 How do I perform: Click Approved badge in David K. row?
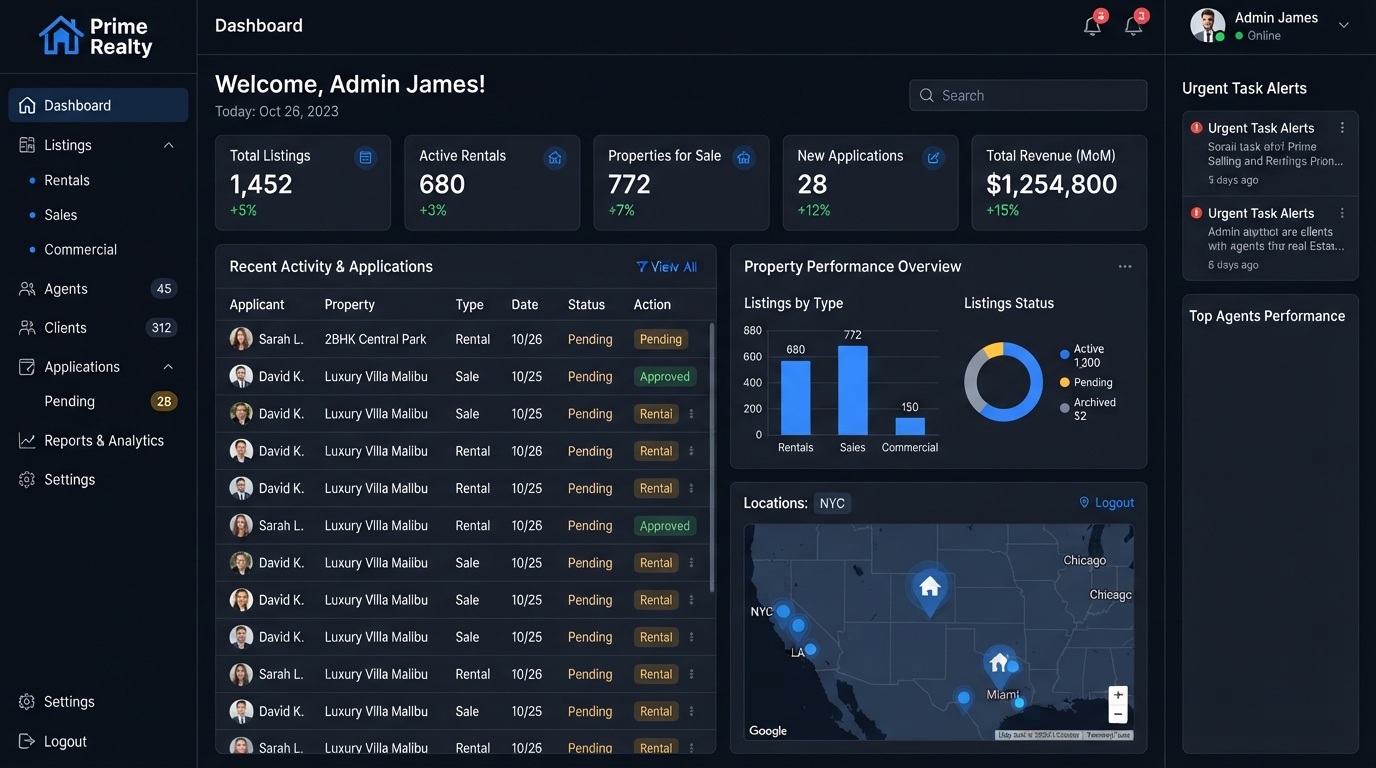click(x=665, y=377)
